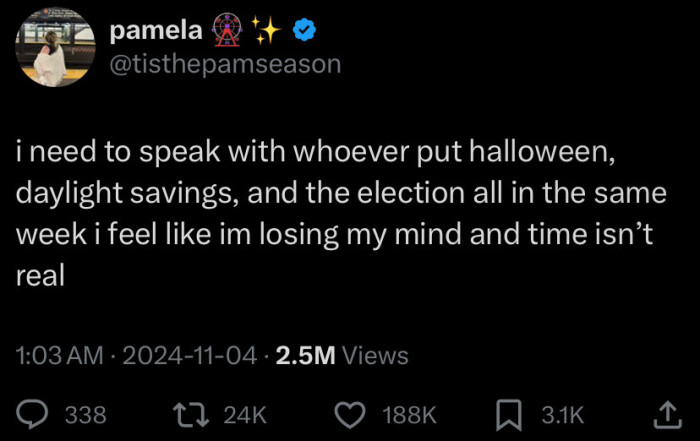Click the display name "pamela"
The image size is (700, 441).
click(156, 32)
